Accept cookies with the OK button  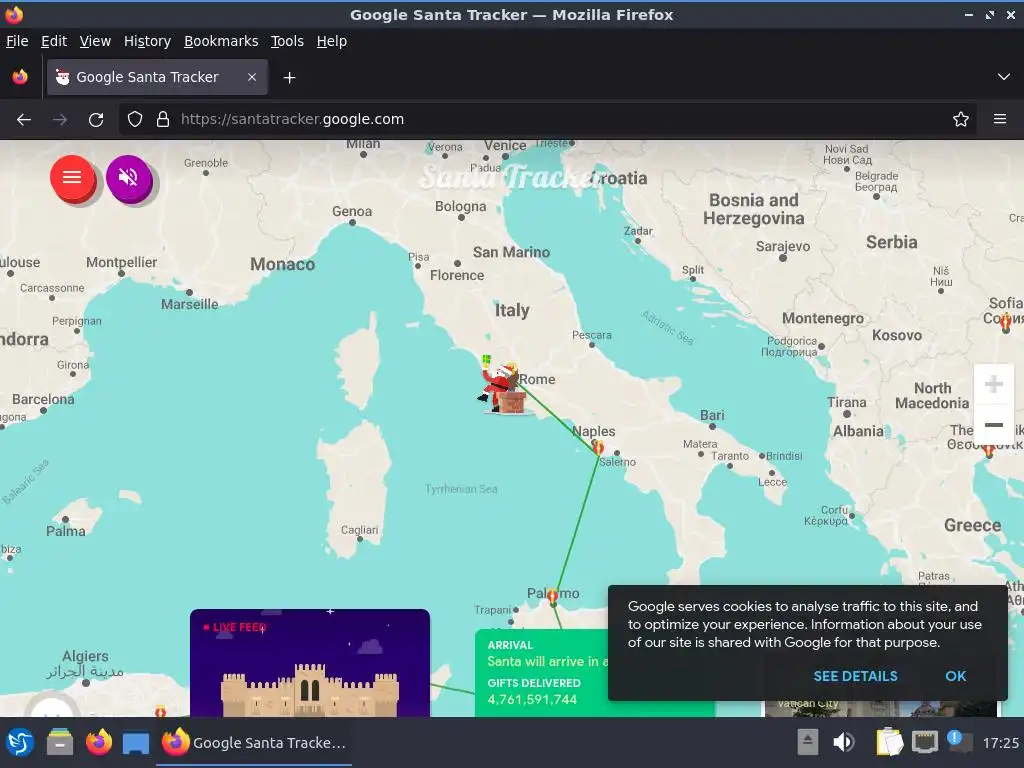[955, 677]
